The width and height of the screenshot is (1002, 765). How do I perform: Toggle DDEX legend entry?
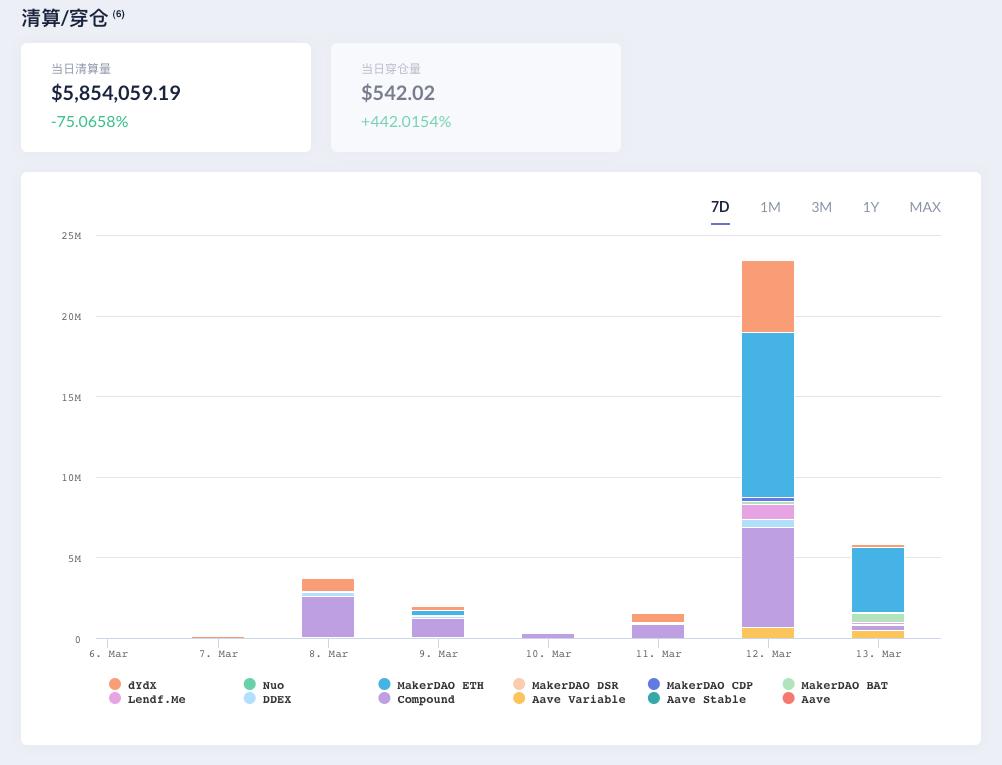click(276, 699)
